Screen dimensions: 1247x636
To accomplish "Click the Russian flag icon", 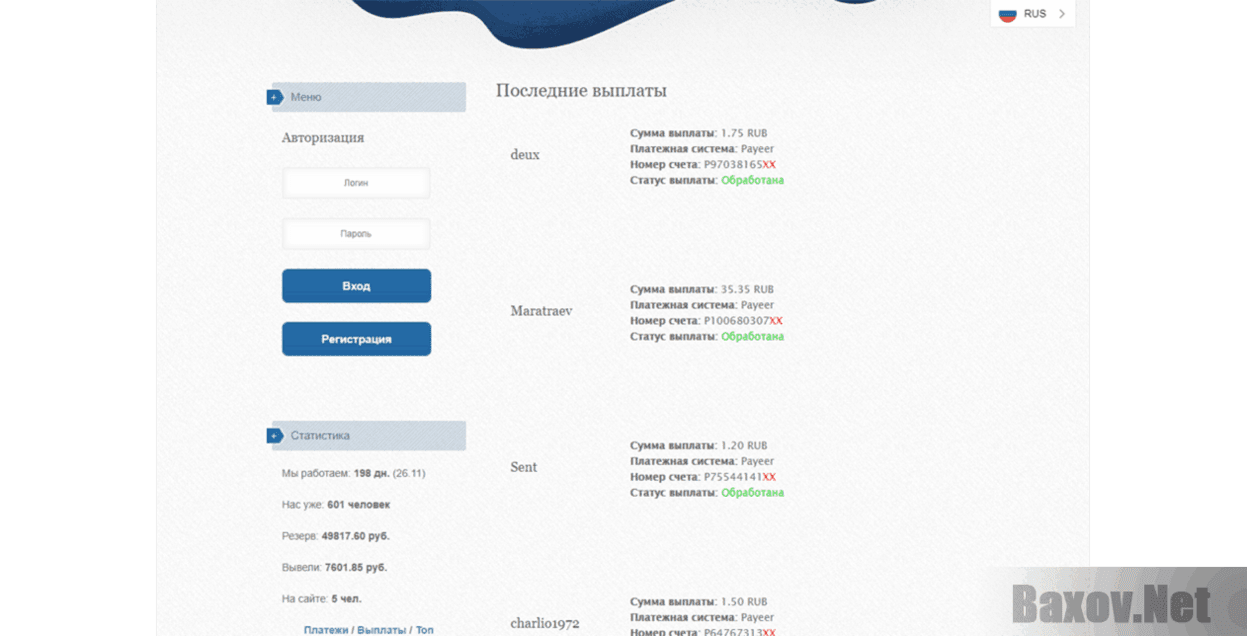I will (1007, 14).
